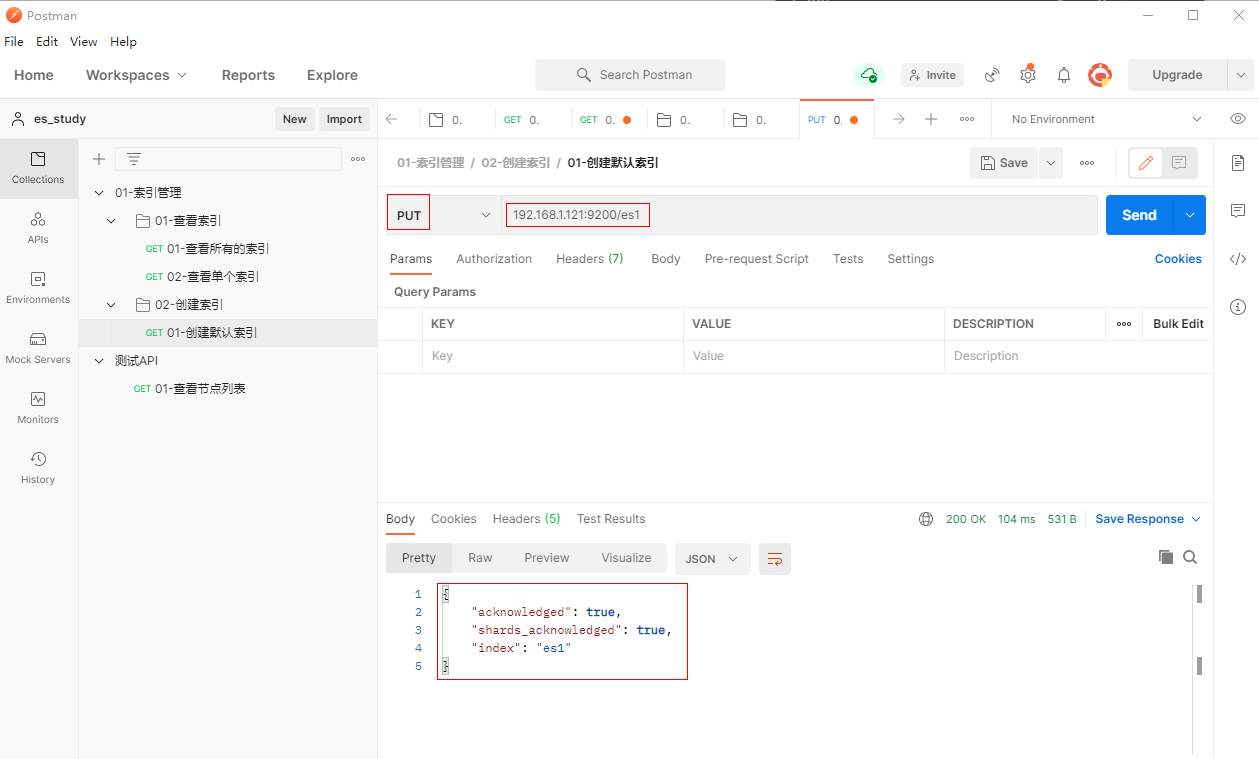Viewport: 1259px width, 759px height.
Task: Open the Monitors sidebar panel
Action: 38,407
